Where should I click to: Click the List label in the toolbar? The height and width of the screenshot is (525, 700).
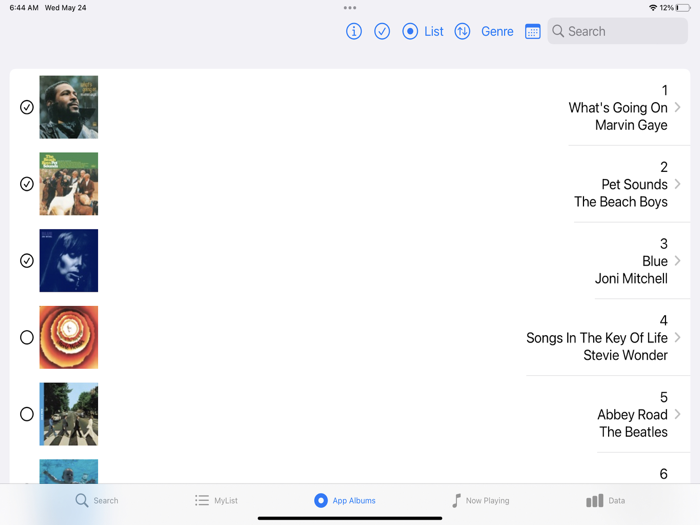coord(433,31)
